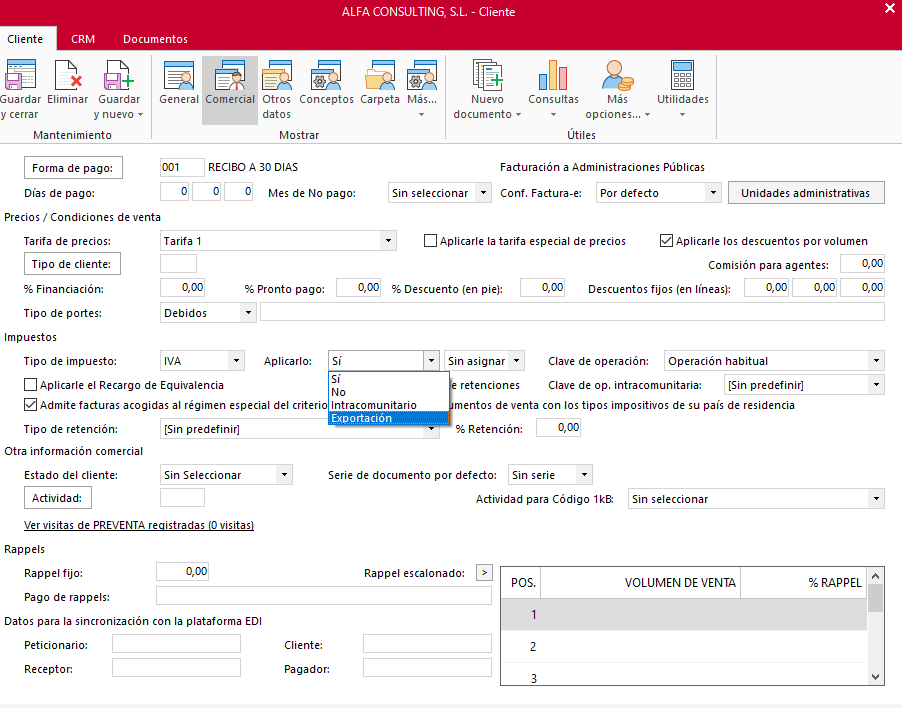Show the General section

click(x=179, y=83)
